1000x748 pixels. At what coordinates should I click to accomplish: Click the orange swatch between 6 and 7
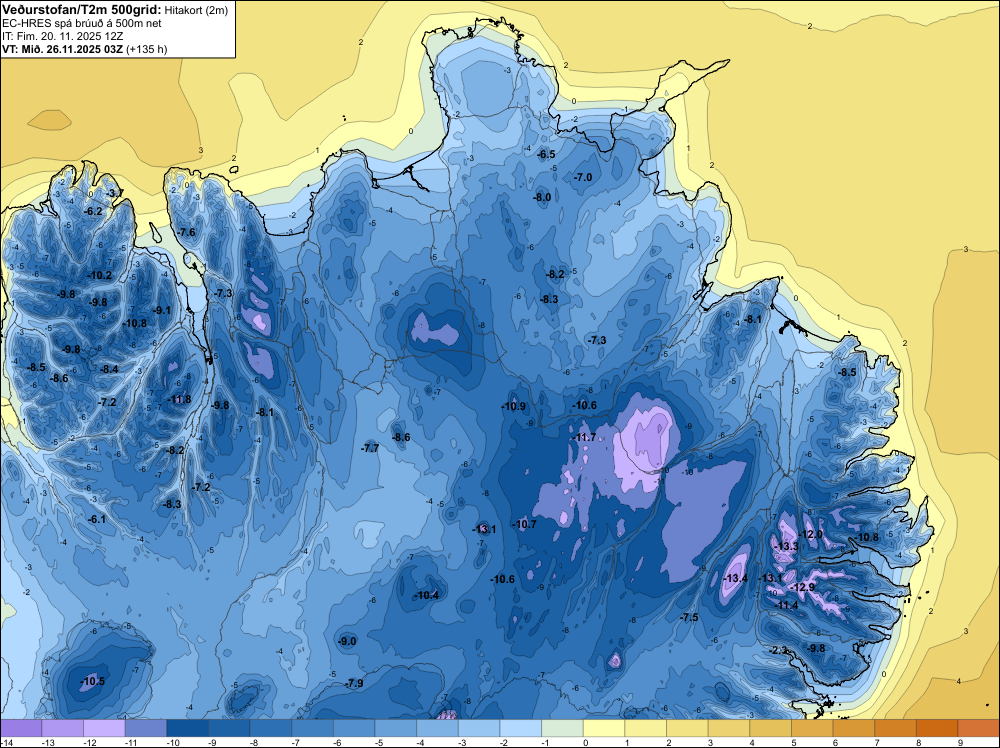(x=855, y=728)
